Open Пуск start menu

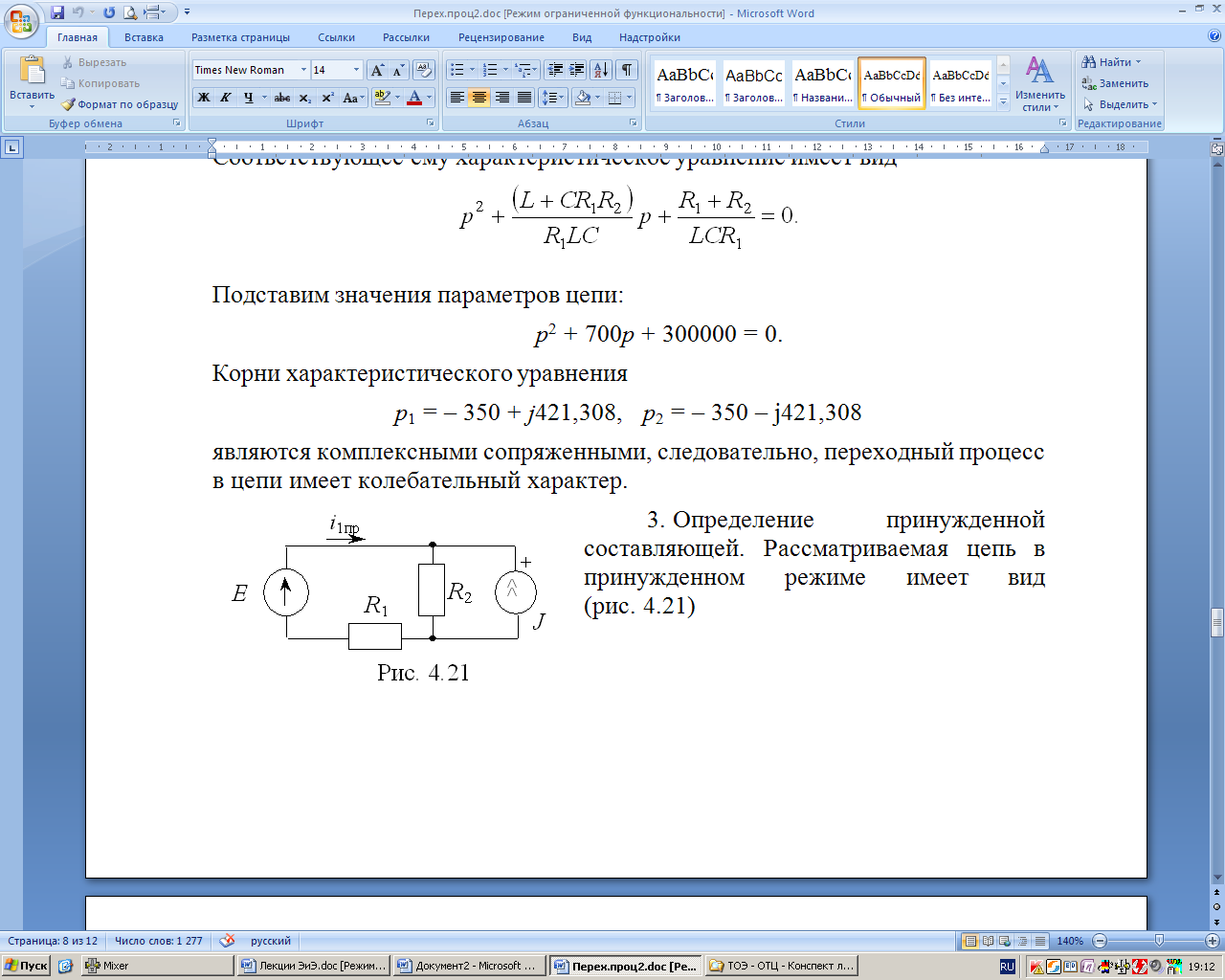tap(26, 966)
